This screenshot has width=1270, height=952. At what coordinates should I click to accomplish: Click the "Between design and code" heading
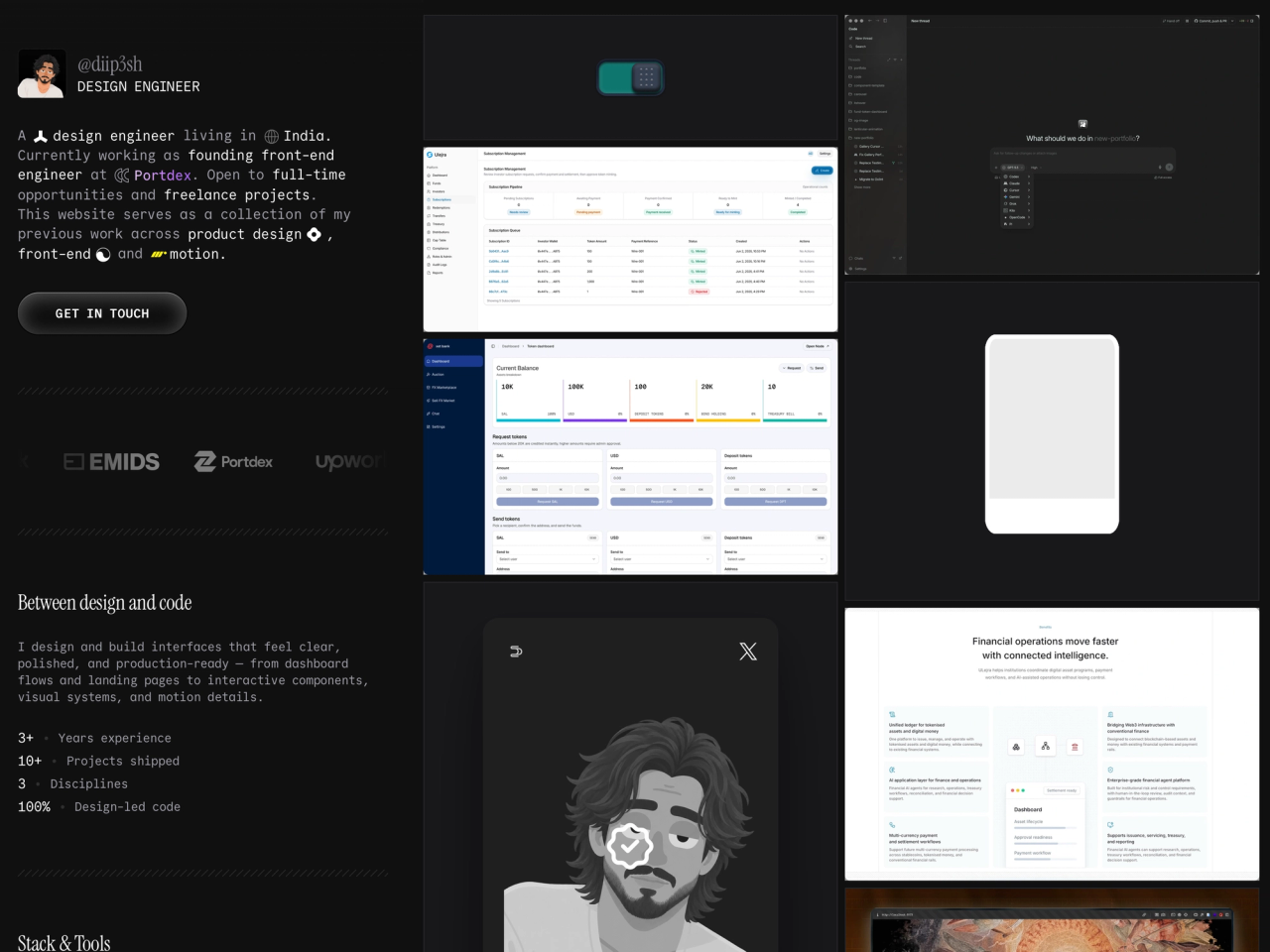tap(105, 603)
